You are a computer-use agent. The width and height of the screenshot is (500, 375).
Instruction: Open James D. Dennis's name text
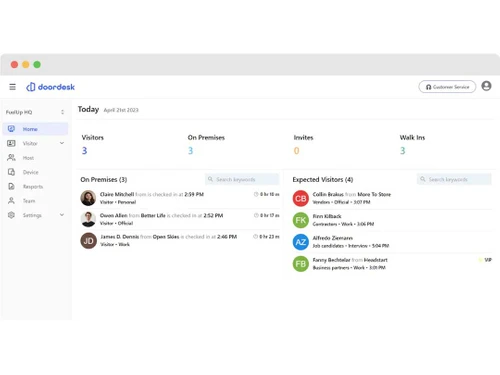(x=120, y=237)
